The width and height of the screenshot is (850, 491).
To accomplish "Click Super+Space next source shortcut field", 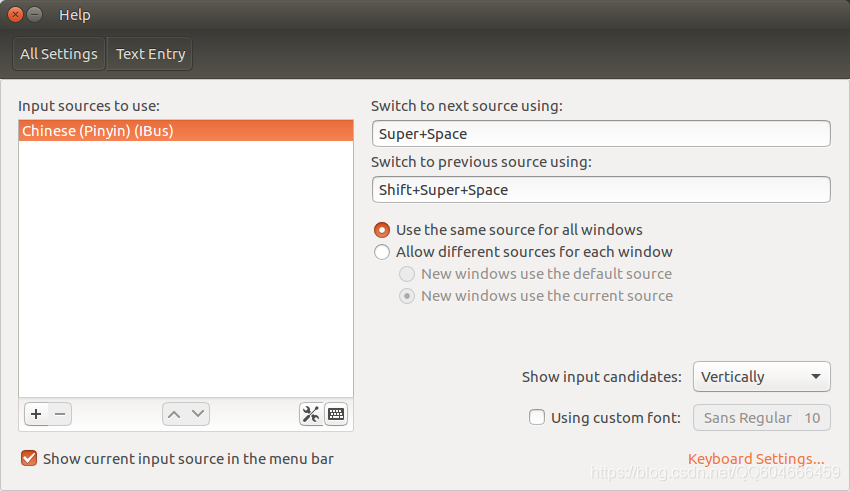I will tap(601, 133).
